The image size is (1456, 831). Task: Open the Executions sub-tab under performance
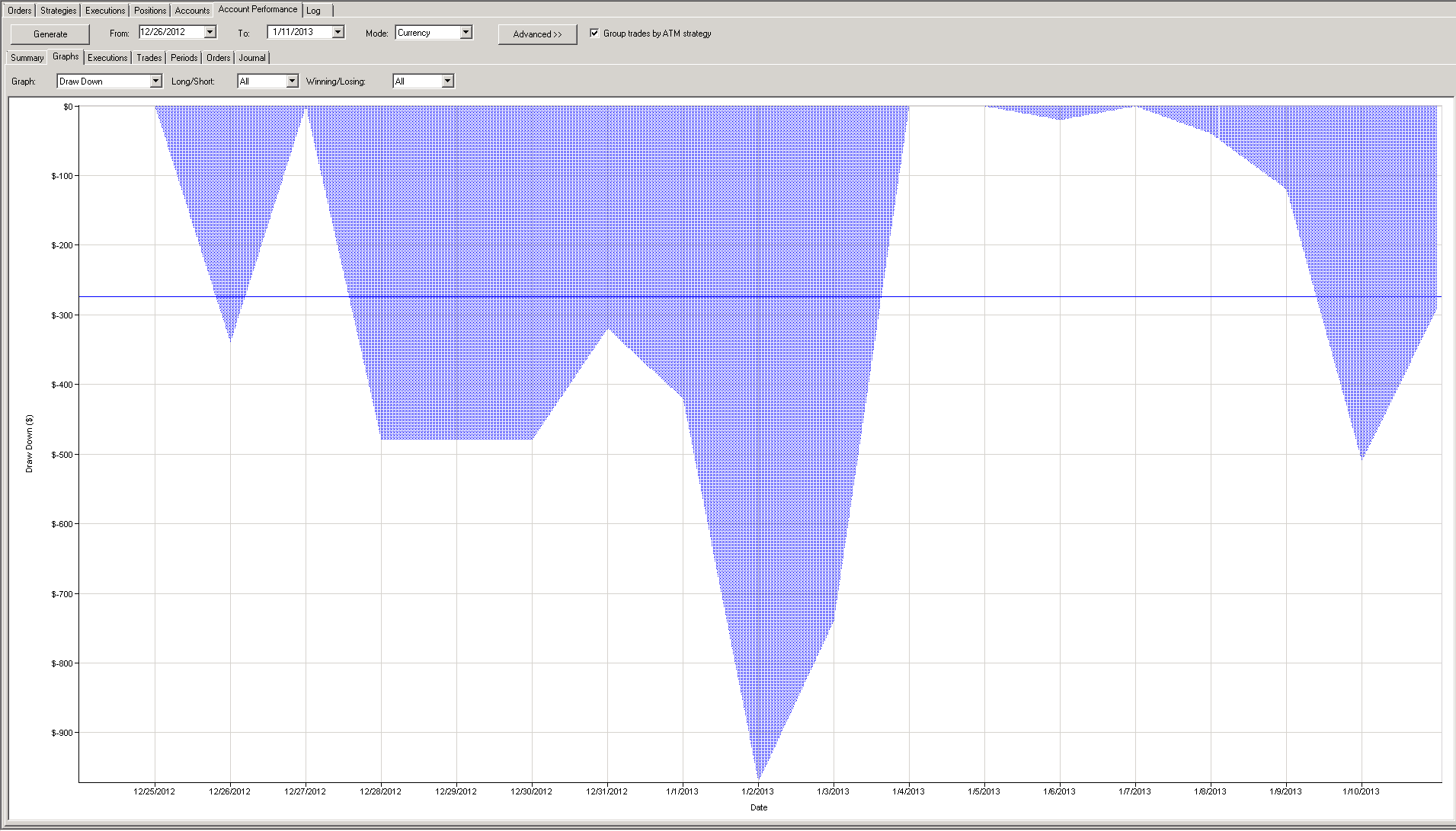107,58
